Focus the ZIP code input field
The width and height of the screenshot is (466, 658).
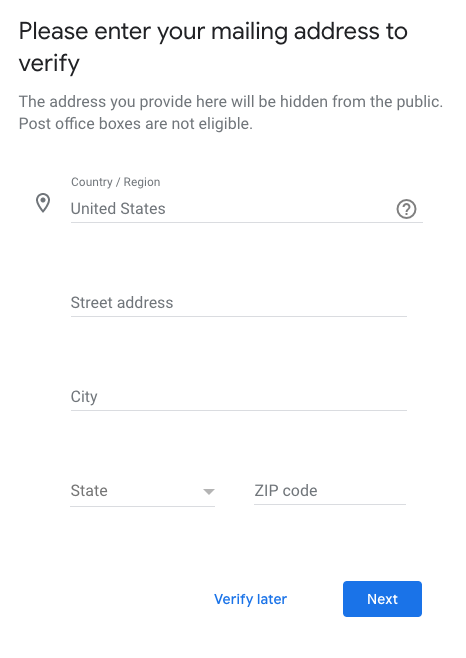click(330, 491)
